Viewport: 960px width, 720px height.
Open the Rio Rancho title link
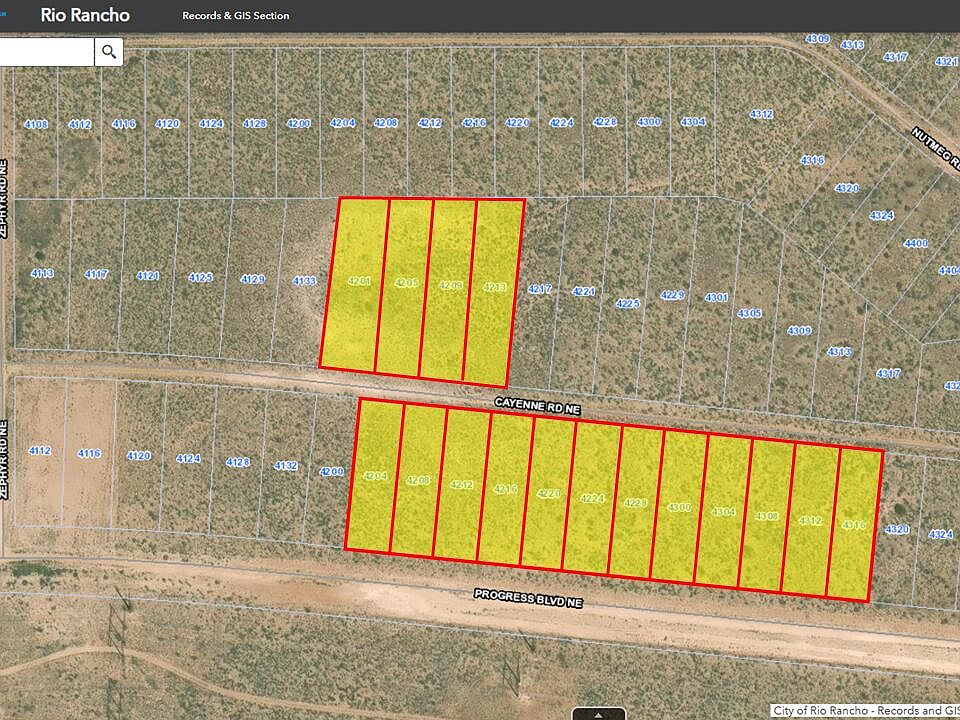pos(85,15)
